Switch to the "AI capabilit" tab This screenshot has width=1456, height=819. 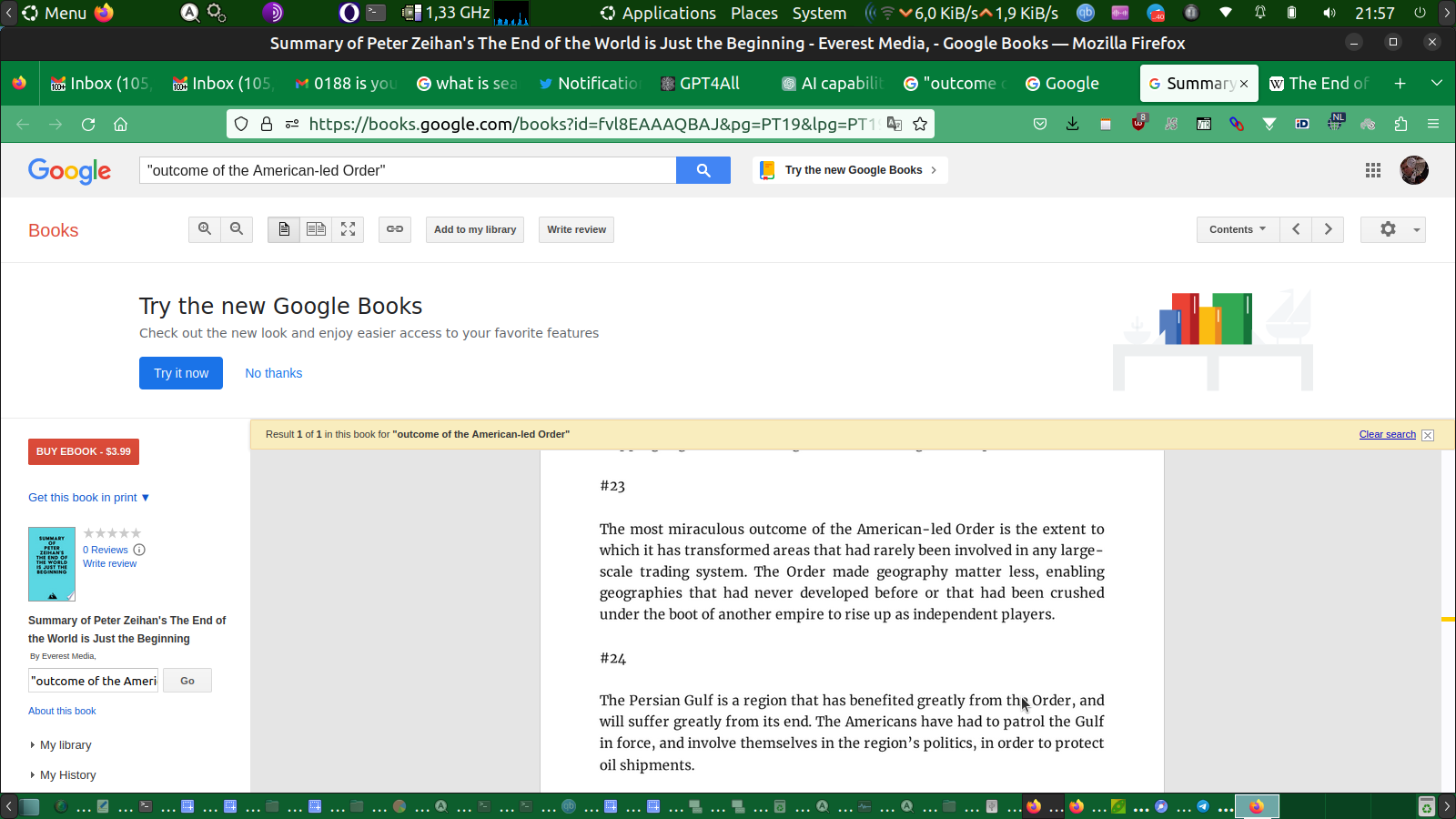pos(833,84)
